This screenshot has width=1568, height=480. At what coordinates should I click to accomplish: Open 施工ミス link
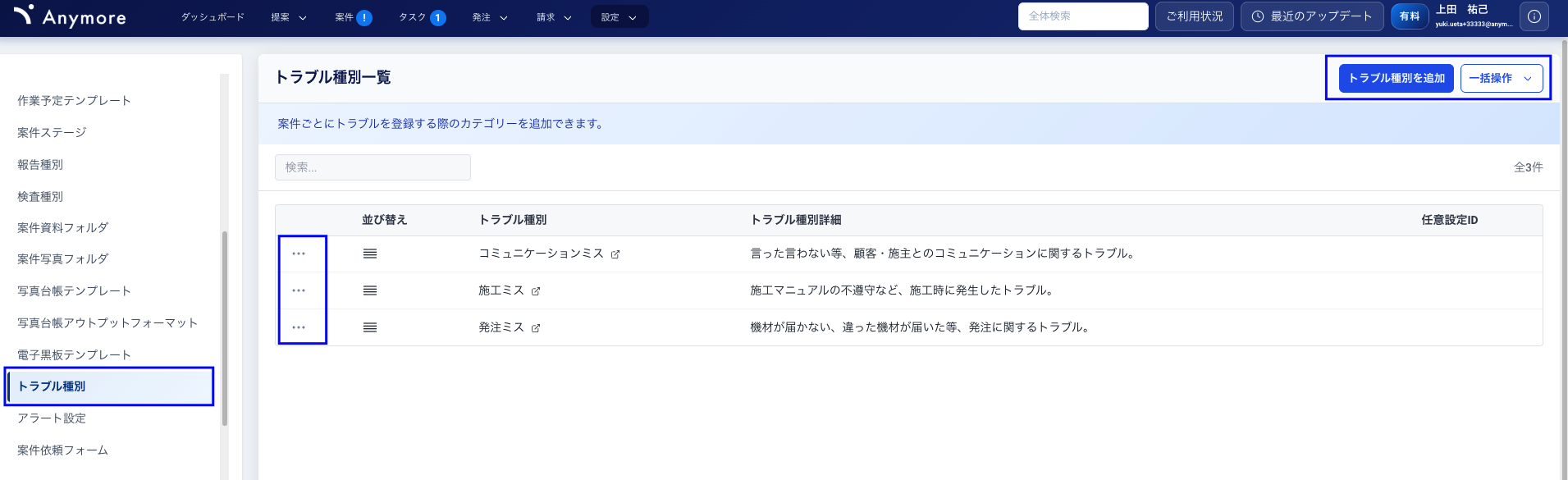tap(501, 290)
